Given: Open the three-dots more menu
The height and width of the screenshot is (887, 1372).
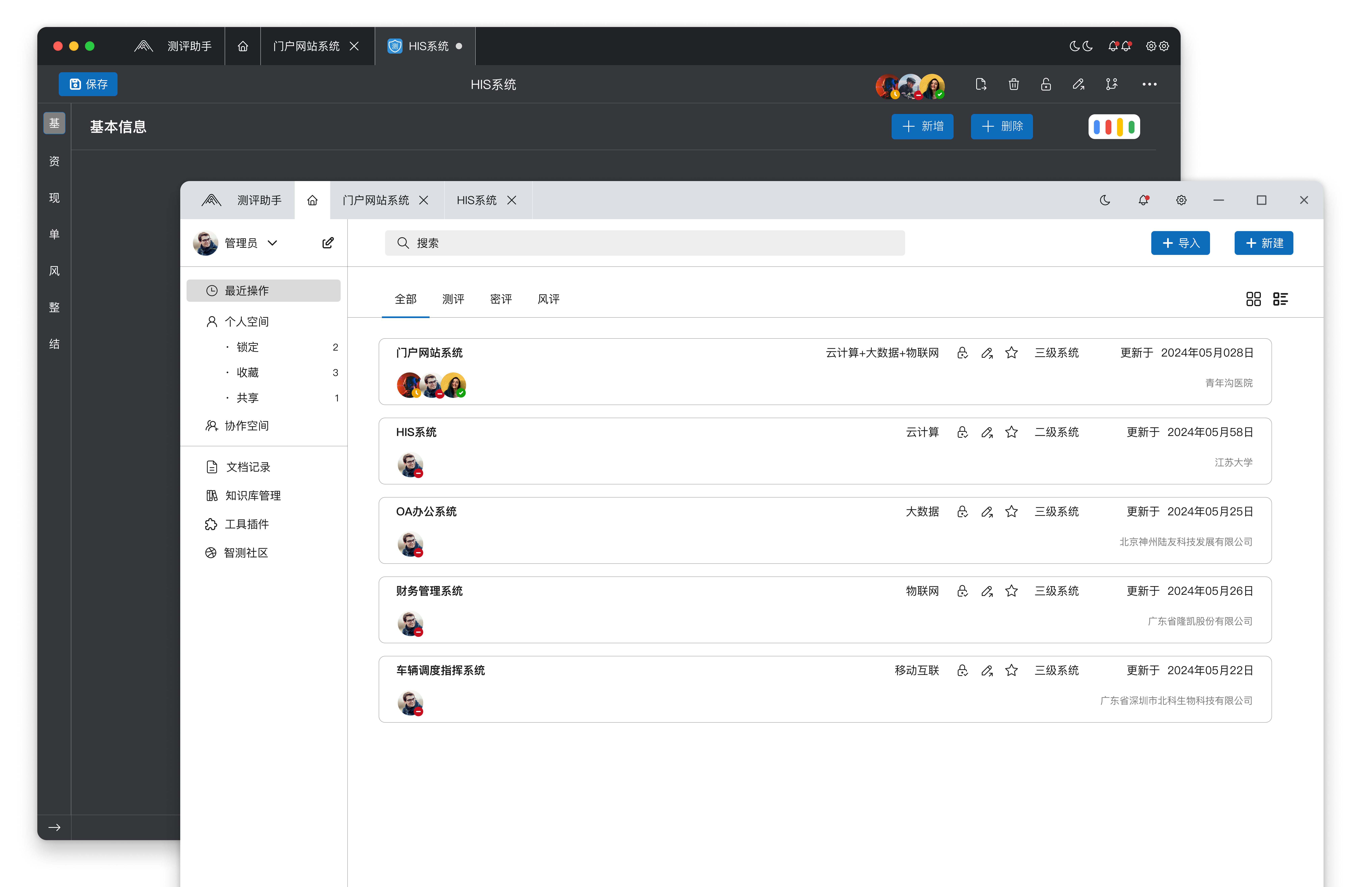Looking at the screenshot, I should coord(1149,85).
